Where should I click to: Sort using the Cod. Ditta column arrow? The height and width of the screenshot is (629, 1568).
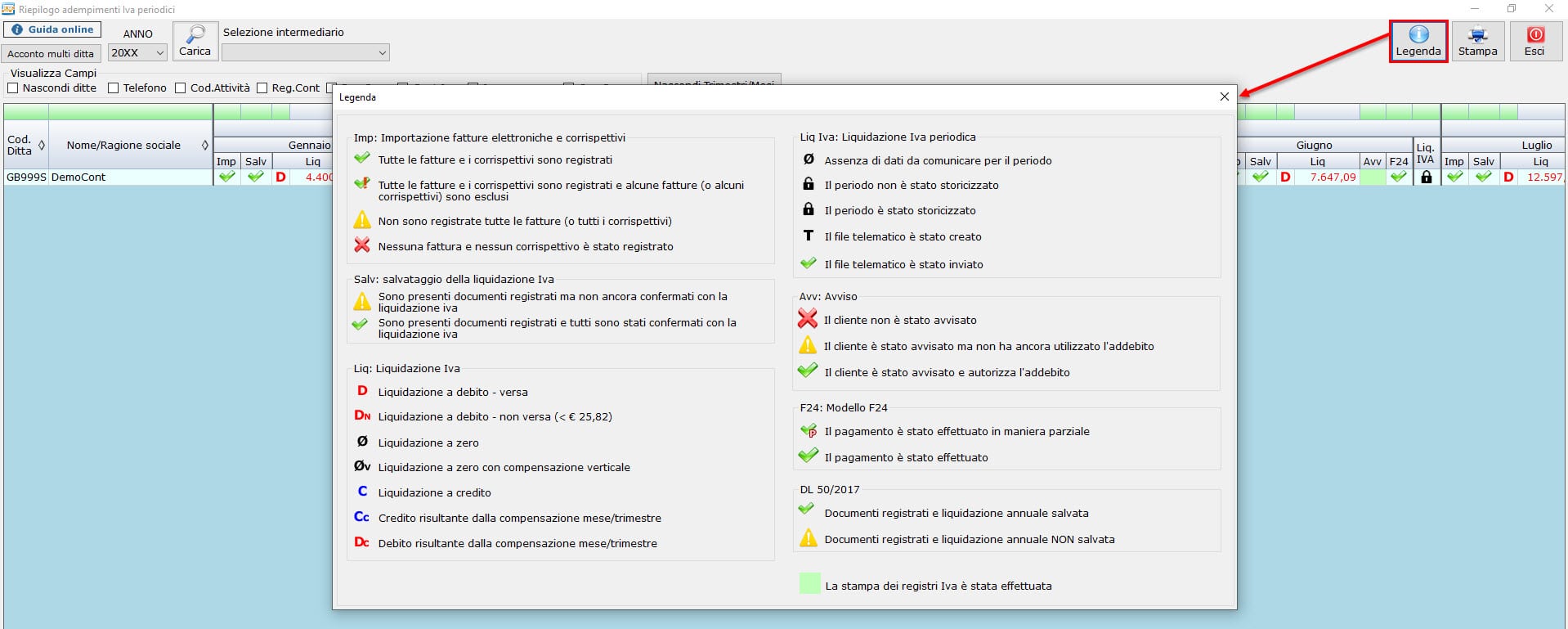42,146
